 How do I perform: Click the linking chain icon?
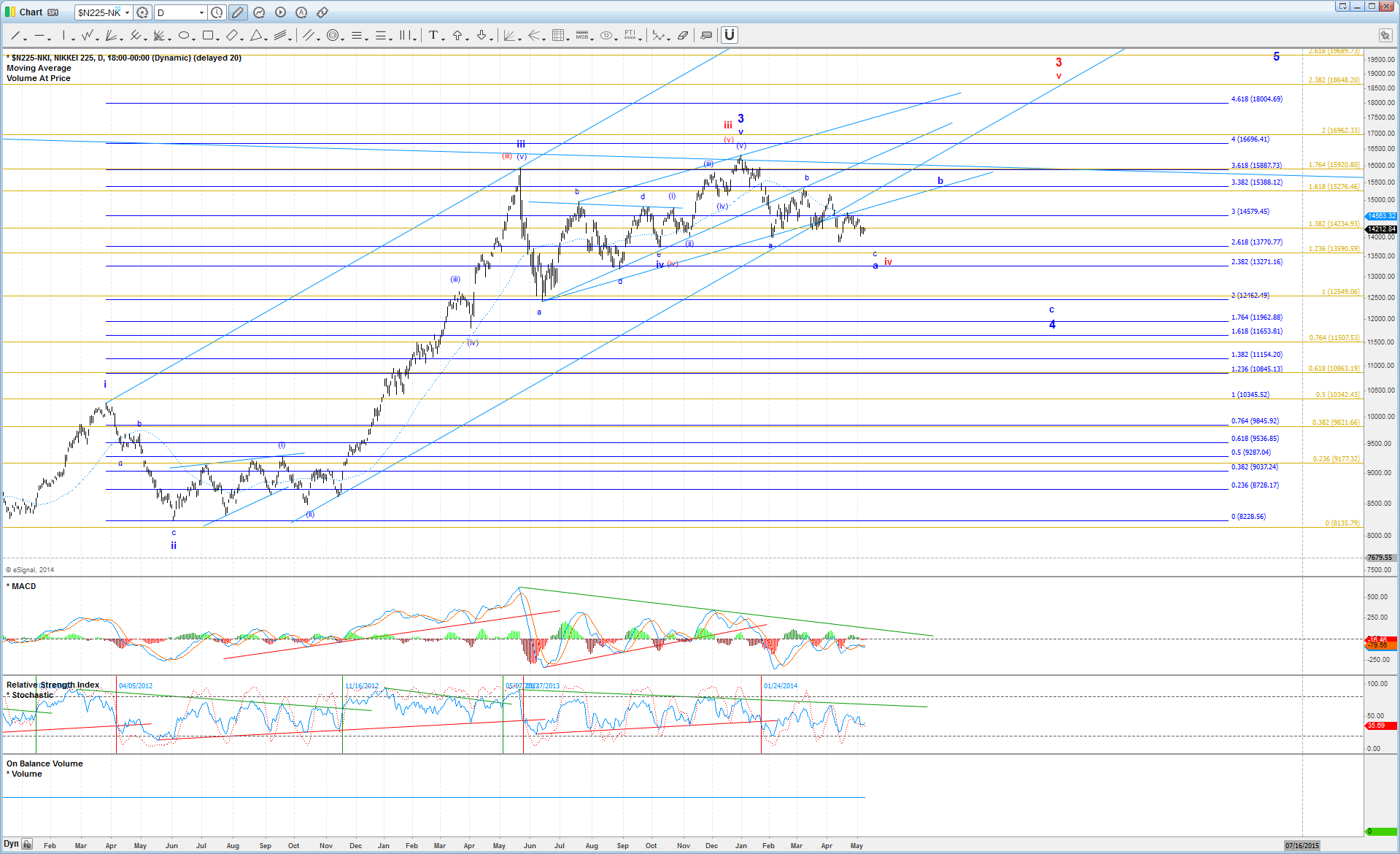(x=322, y=12)
